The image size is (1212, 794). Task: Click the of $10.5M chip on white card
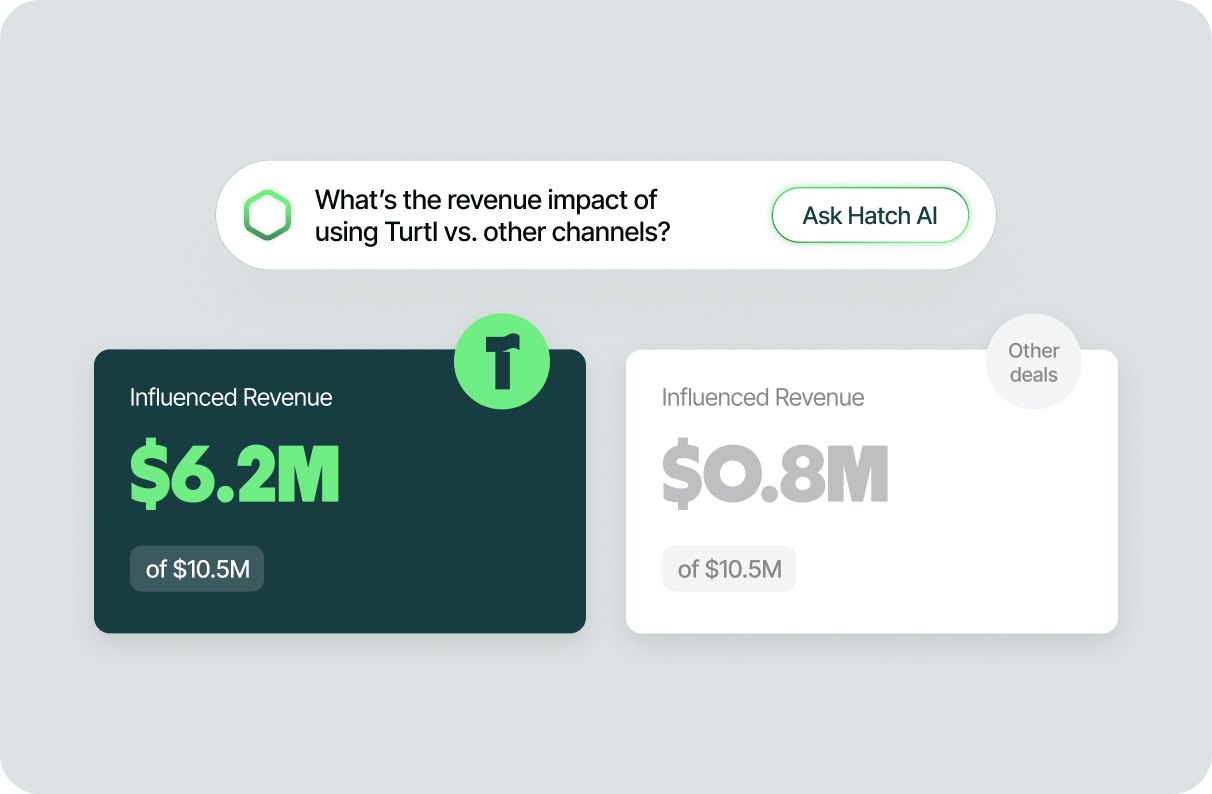click(729, 569)
